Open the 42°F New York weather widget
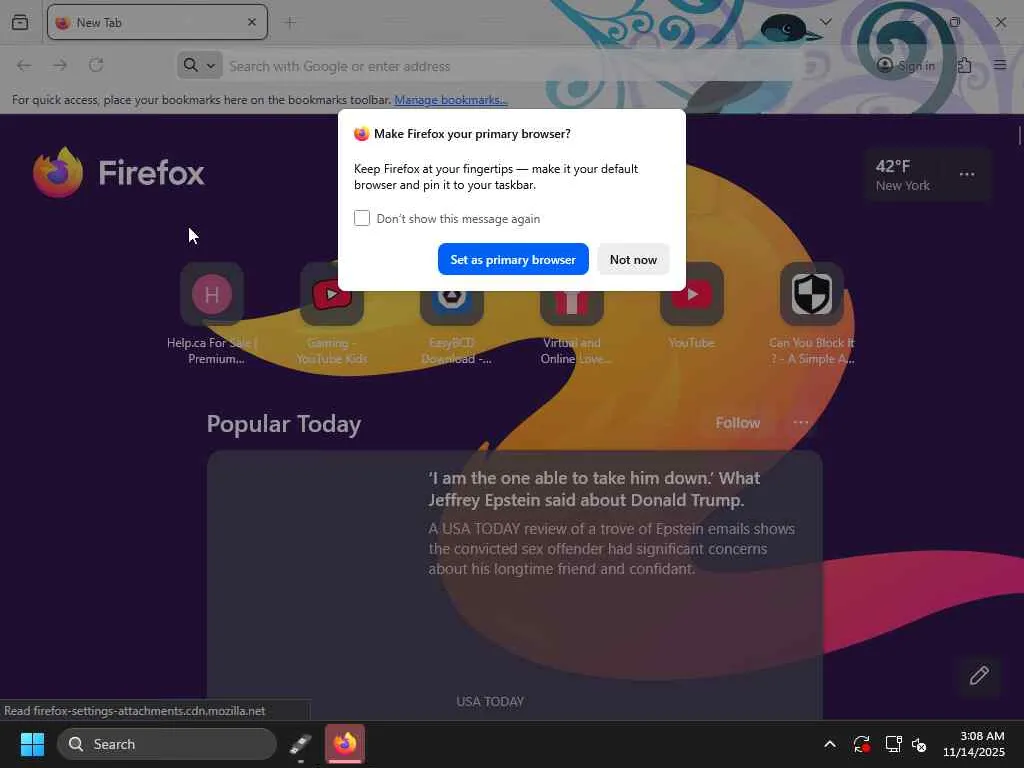The height and width of the screenshot is (768, 1024). coord(903,175)
